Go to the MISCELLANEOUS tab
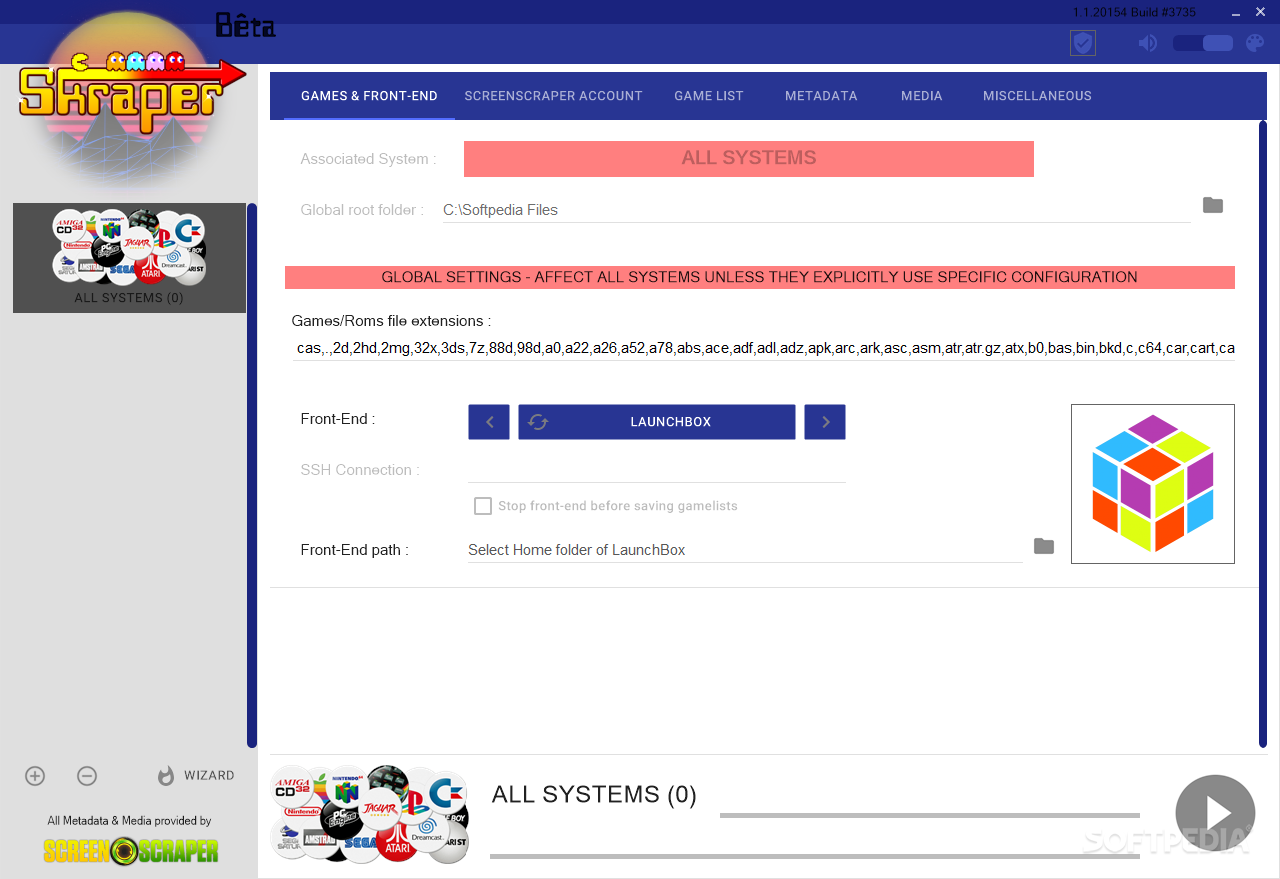The width and height of the screenshot is (1280, 879). click(x=1037, y=96)
